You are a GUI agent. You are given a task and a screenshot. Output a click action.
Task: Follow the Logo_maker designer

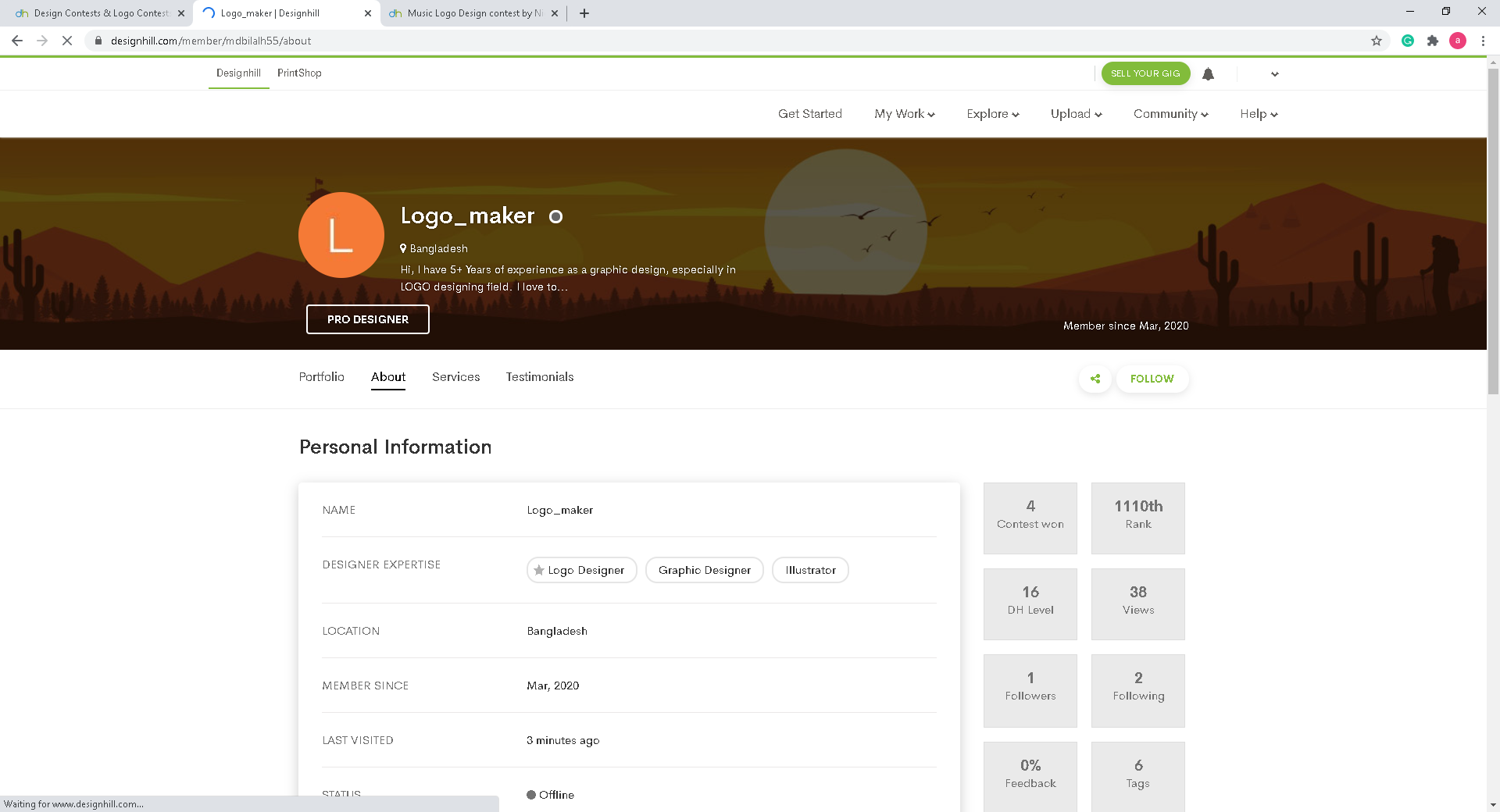pyautogui.click(x=1152, y=379)
